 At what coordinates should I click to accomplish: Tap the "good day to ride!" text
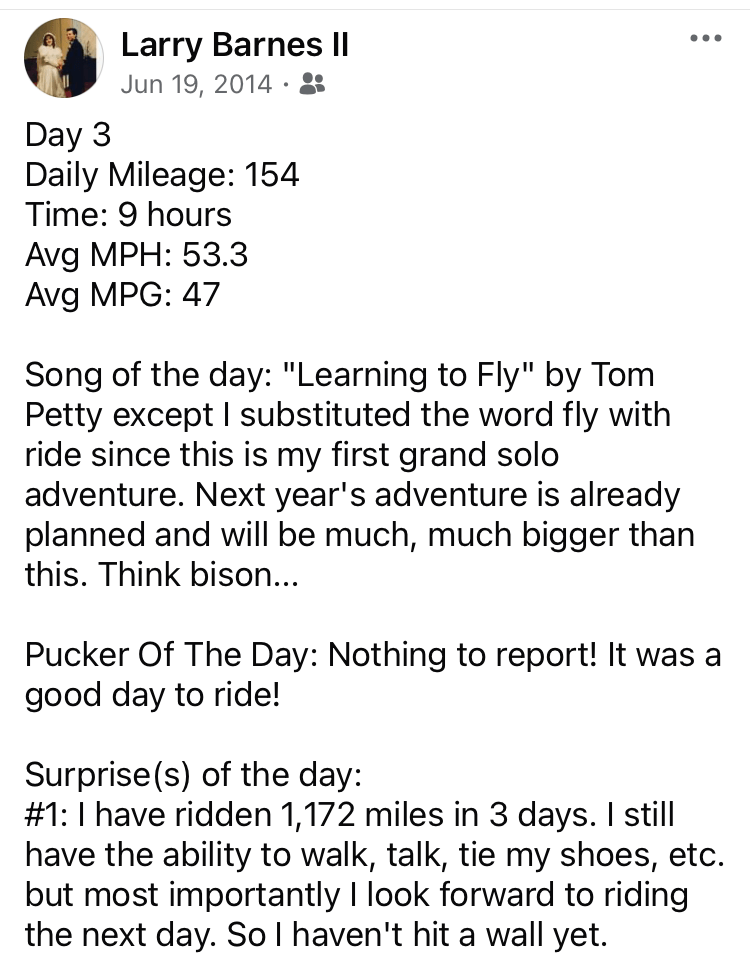(152, 695)
